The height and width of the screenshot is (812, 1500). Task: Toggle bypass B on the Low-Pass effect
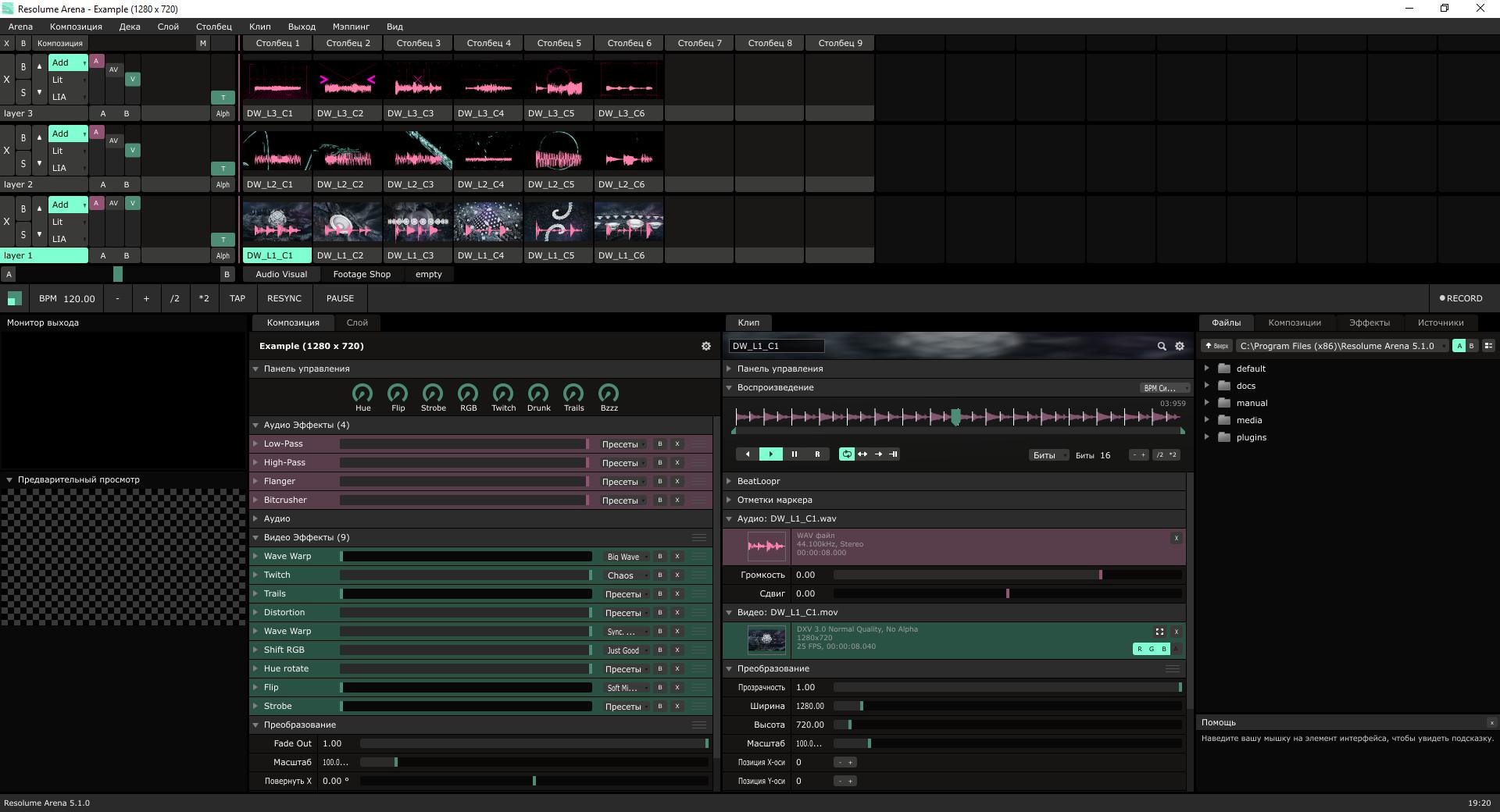659,444
